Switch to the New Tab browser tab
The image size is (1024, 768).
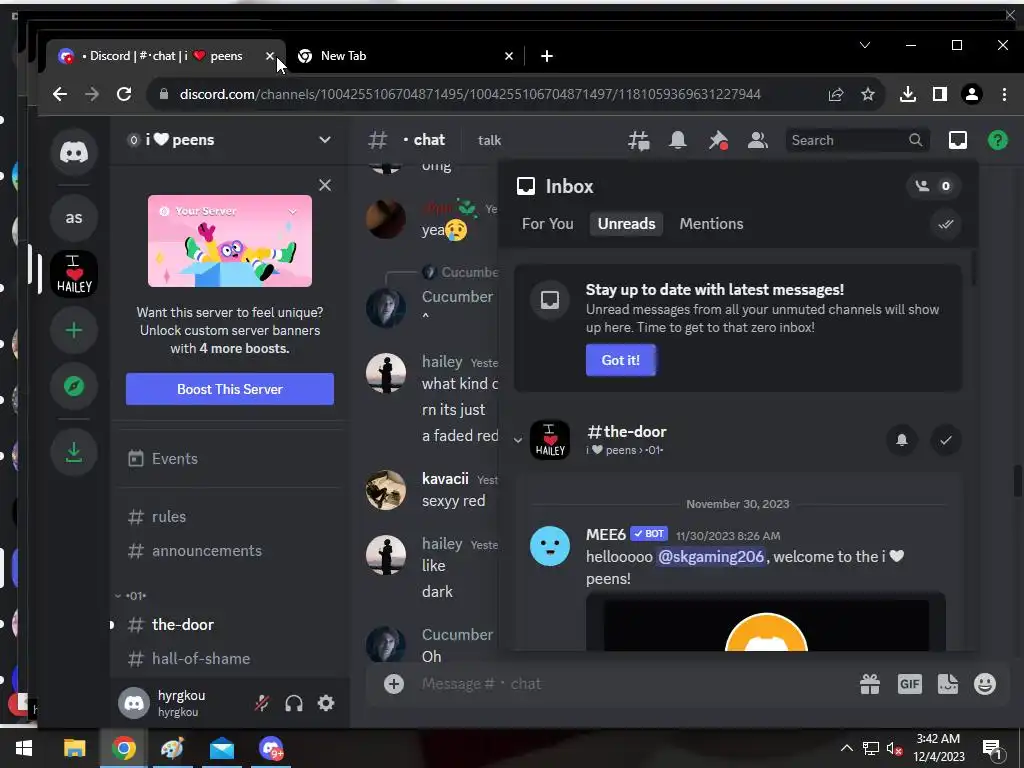[x=405, y=56]
